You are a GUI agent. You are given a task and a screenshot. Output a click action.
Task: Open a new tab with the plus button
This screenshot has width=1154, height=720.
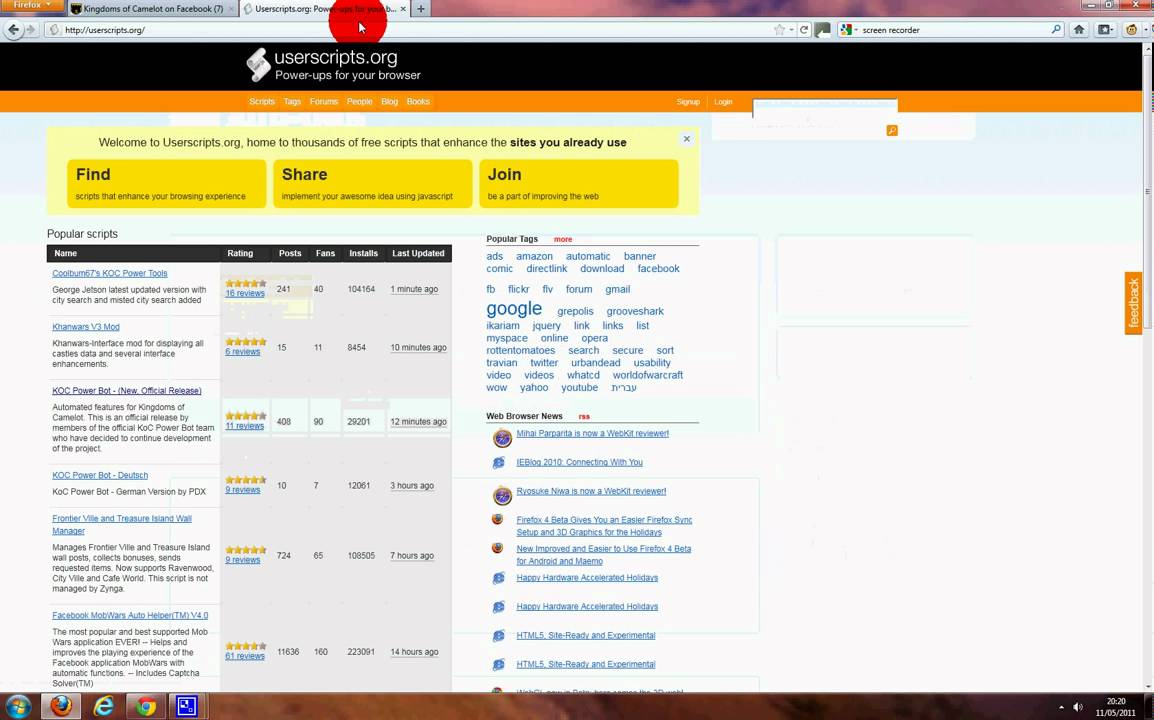tap(420, 9)
